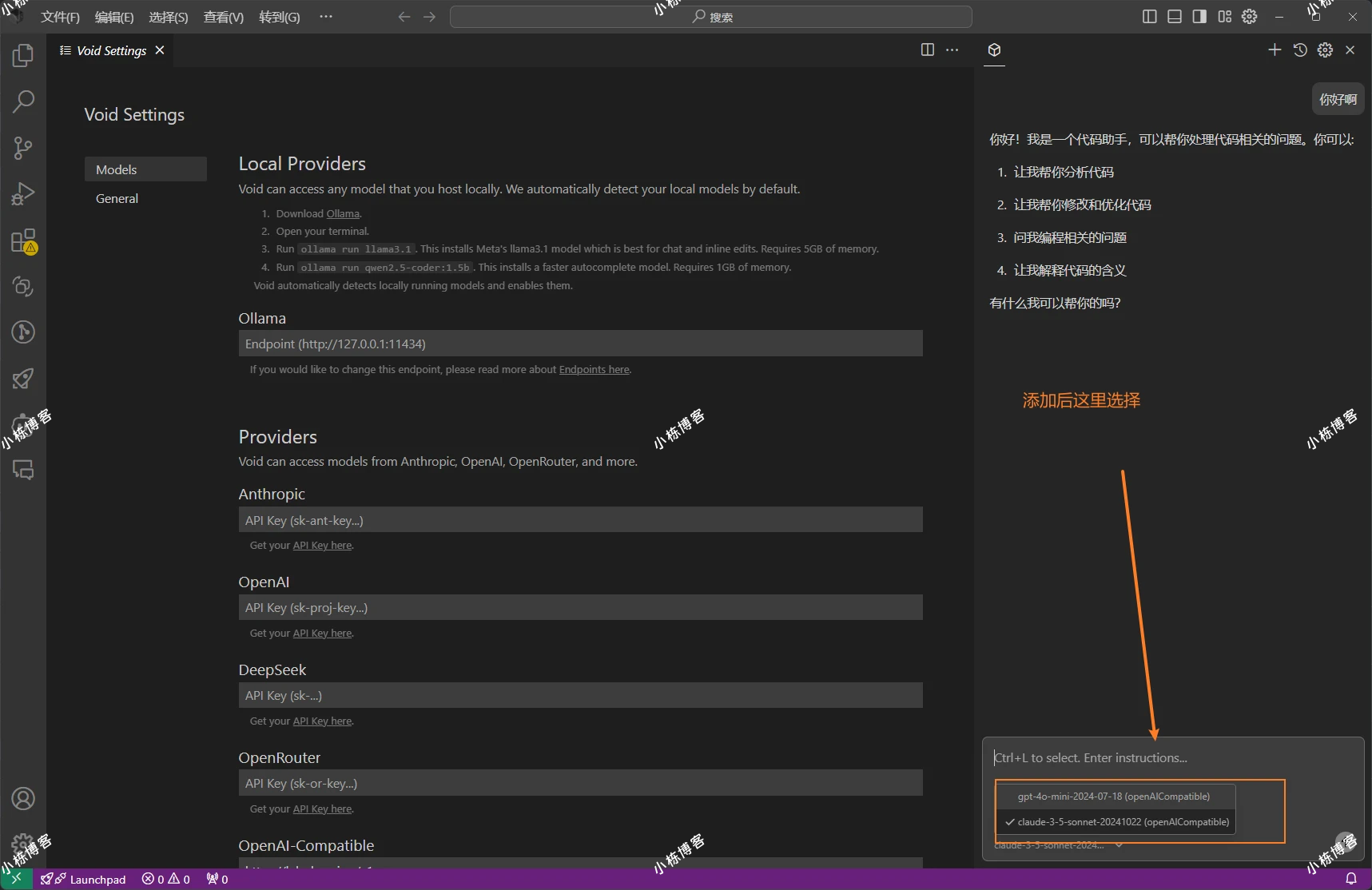Viewport: 1372px width, 890px height.
Task: Start a new chat with plus icon
Action: coord(1275,50)
